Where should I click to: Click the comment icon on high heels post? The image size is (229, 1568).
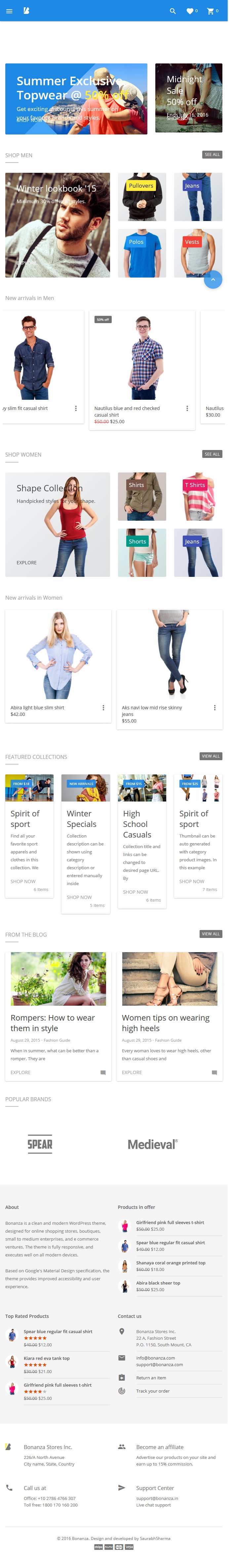(x=214, y=1073)
